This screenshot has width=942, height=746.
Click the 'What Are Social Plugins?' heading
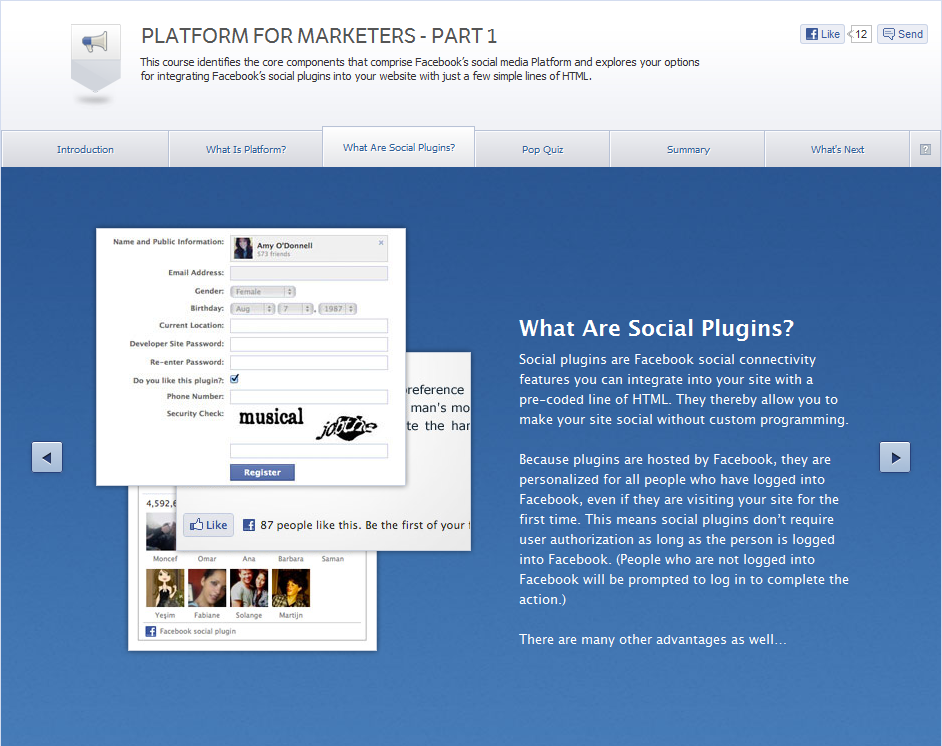pos(657,329)
